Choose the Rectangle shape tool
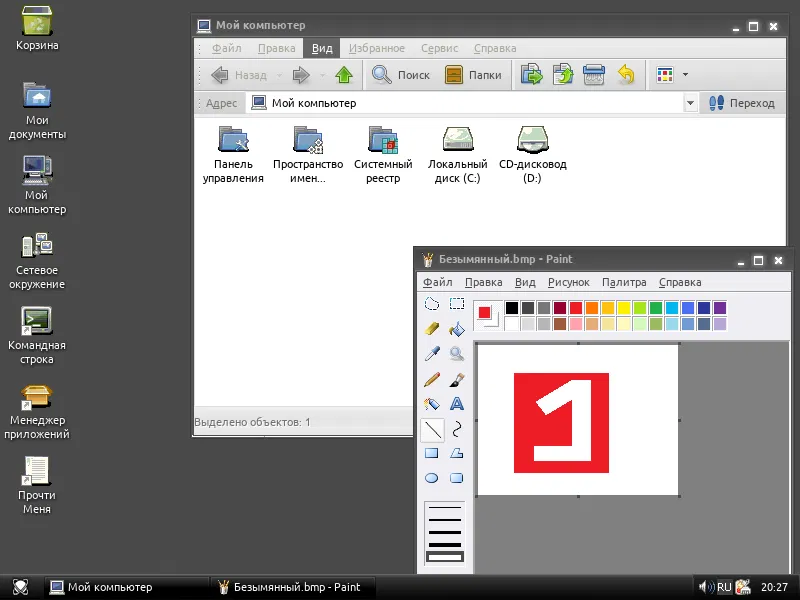Image resolution: width=800 pixels, height=600 pixels. pos(432,453)
